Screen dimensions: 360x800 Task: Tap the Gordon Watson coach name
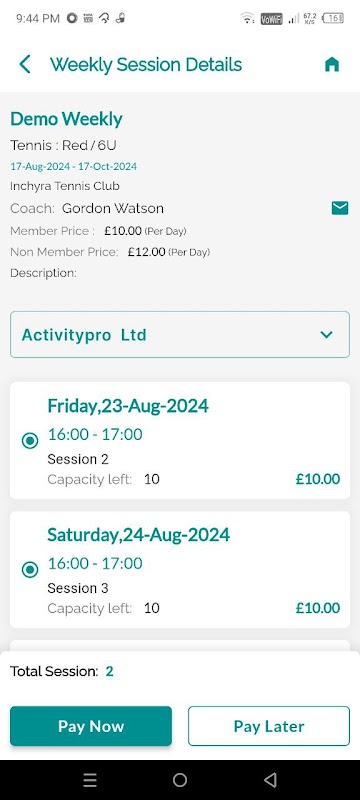(x=113, y=208)
